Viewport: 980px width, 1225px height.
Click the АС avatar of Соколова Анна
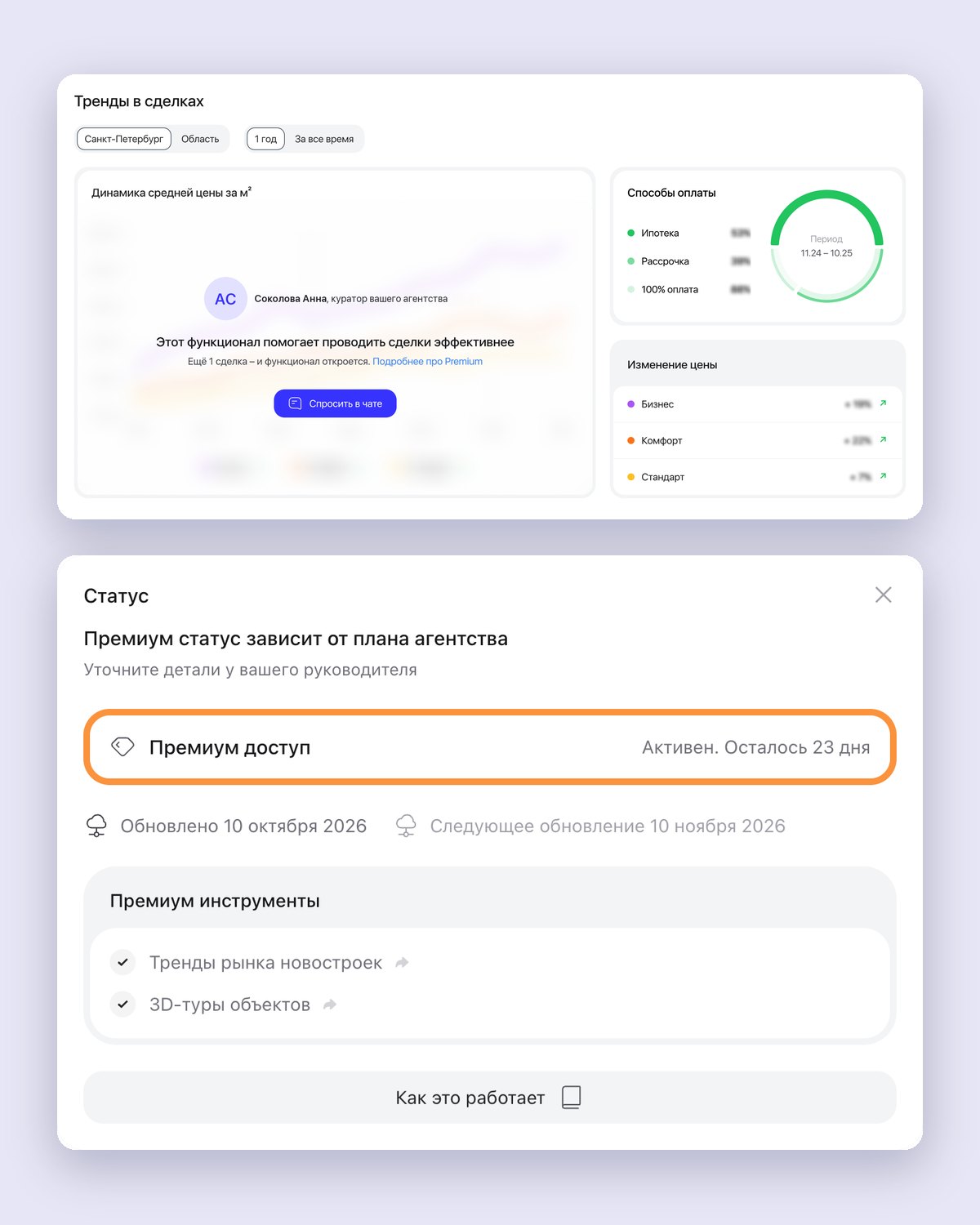[x=225, y=299]
